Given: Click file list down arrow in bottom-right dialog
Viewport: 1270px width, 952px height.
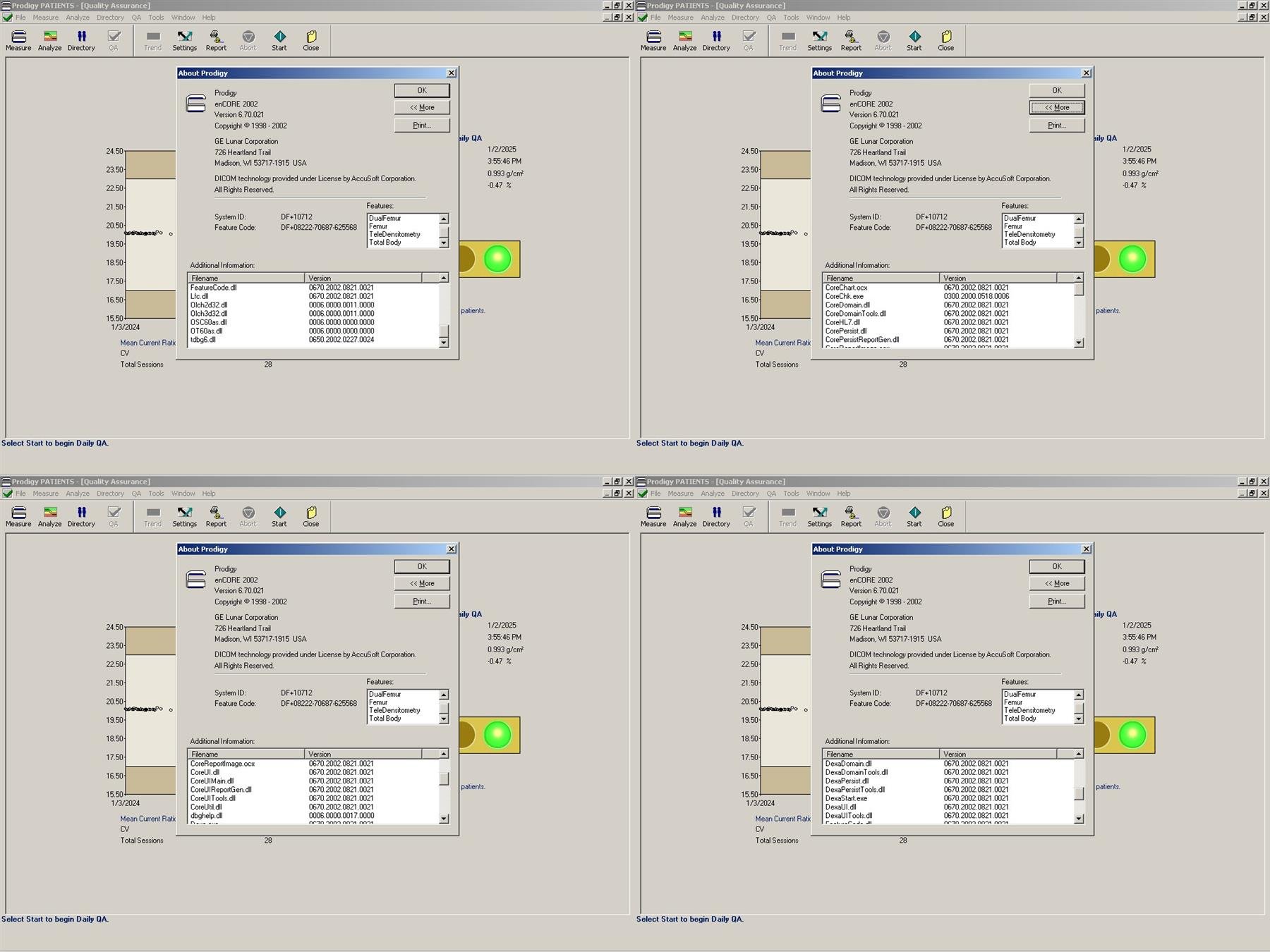Looking at the screenshot, I should pyautogui.click(x=1079, y=819).
